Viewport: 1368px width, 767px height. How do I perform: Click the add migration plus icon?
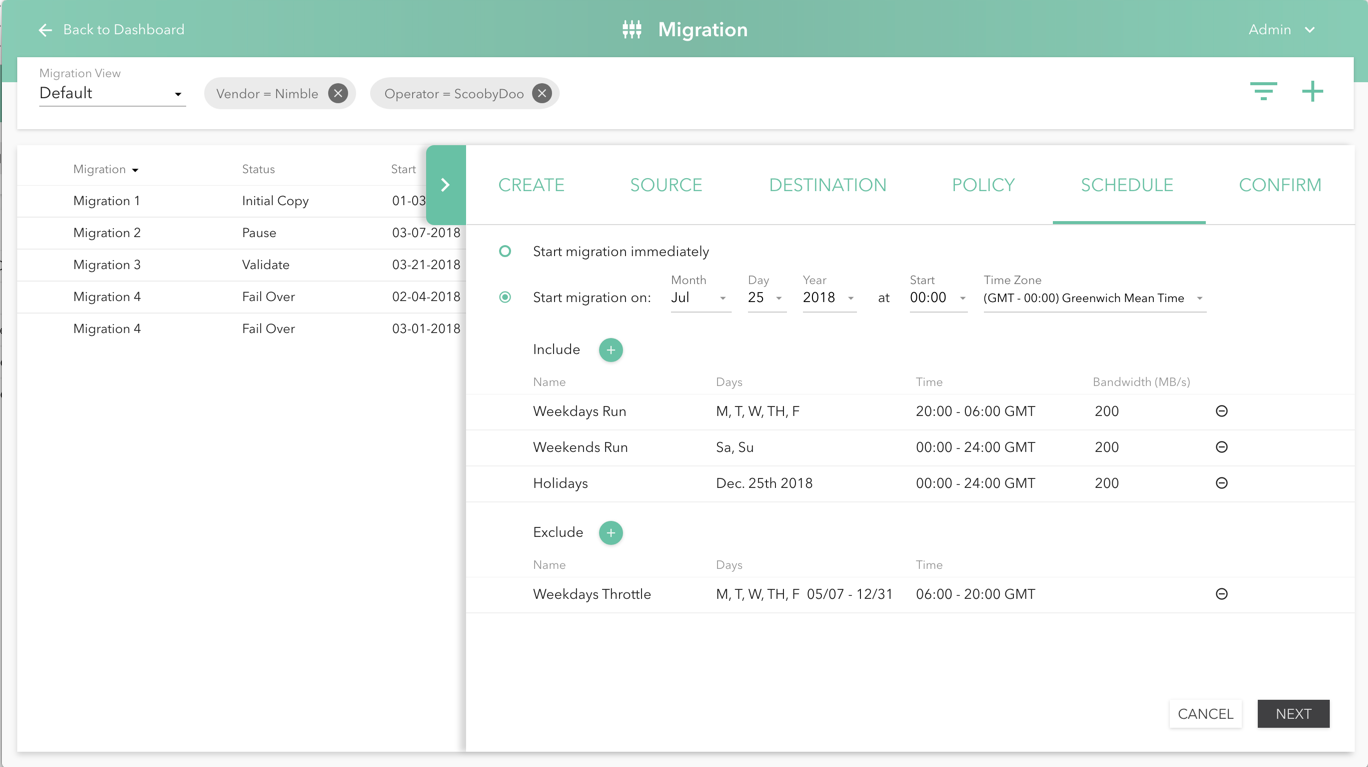point(1313,91)
